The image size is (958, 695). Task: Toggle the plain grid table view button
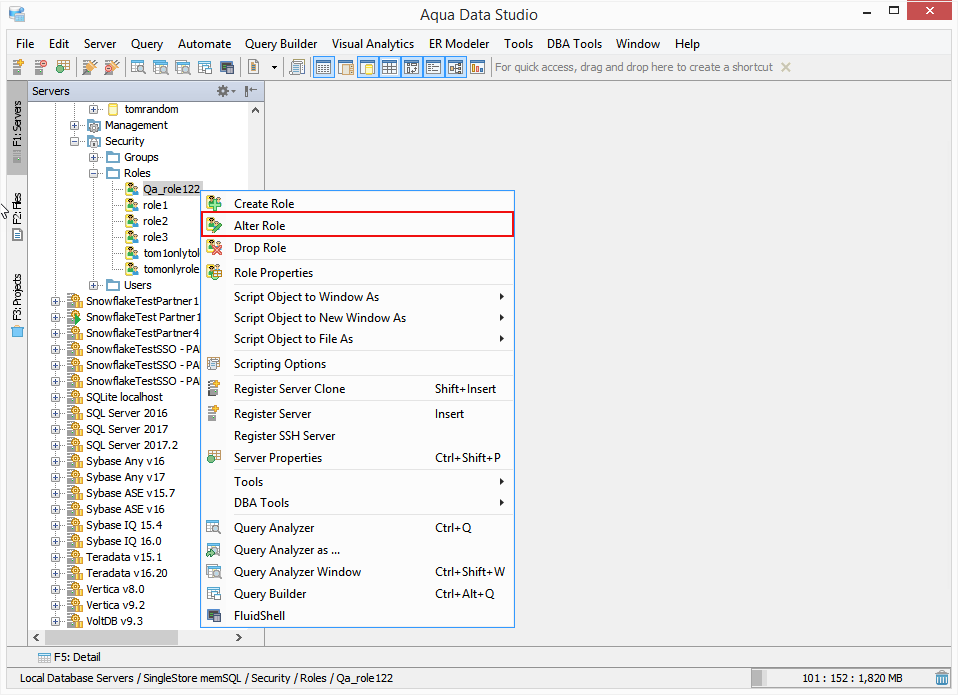pos(390,67)
